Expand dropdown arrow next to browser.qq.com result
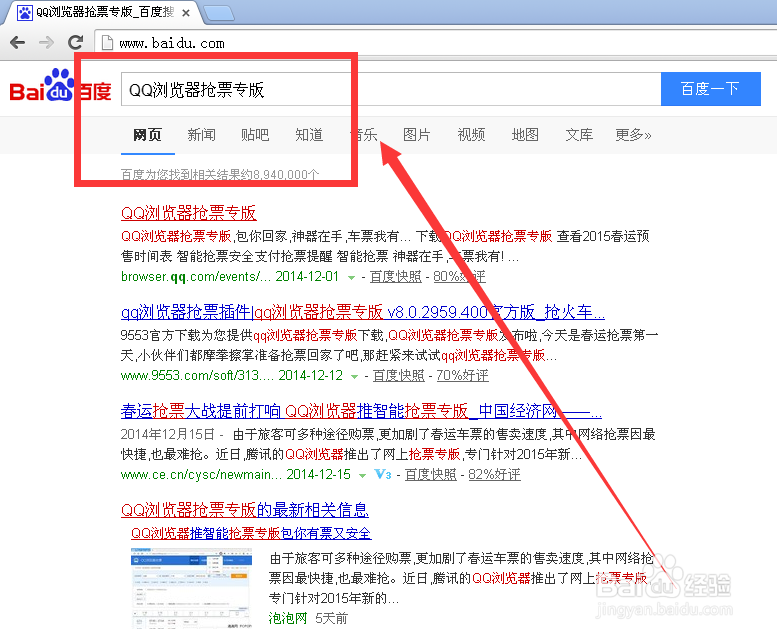 click(x=351, y=278)
